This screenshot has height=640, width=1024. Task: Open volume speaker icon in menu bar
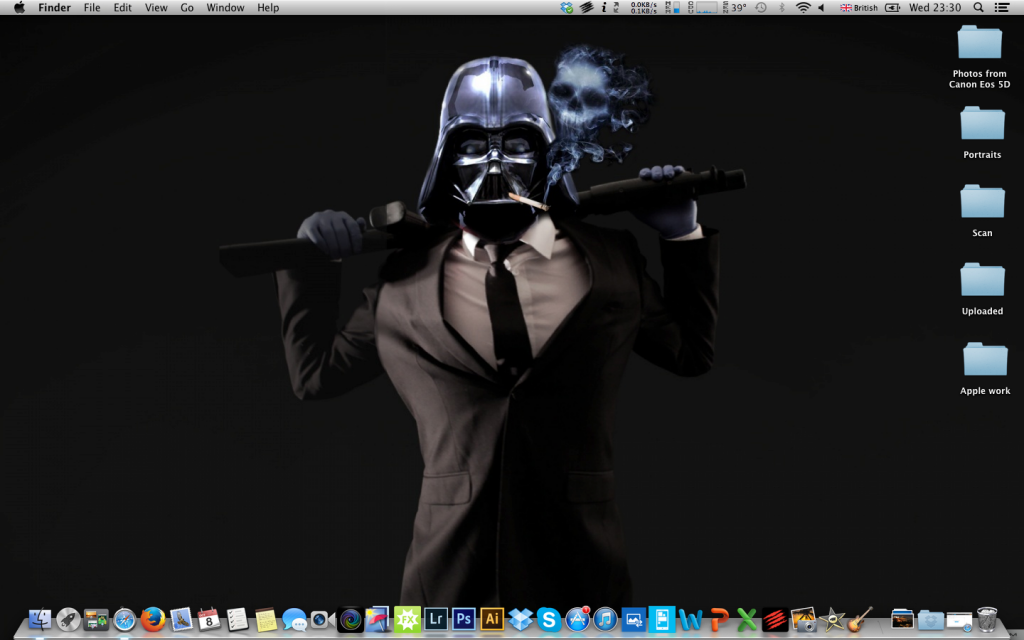tap(822, 8)
